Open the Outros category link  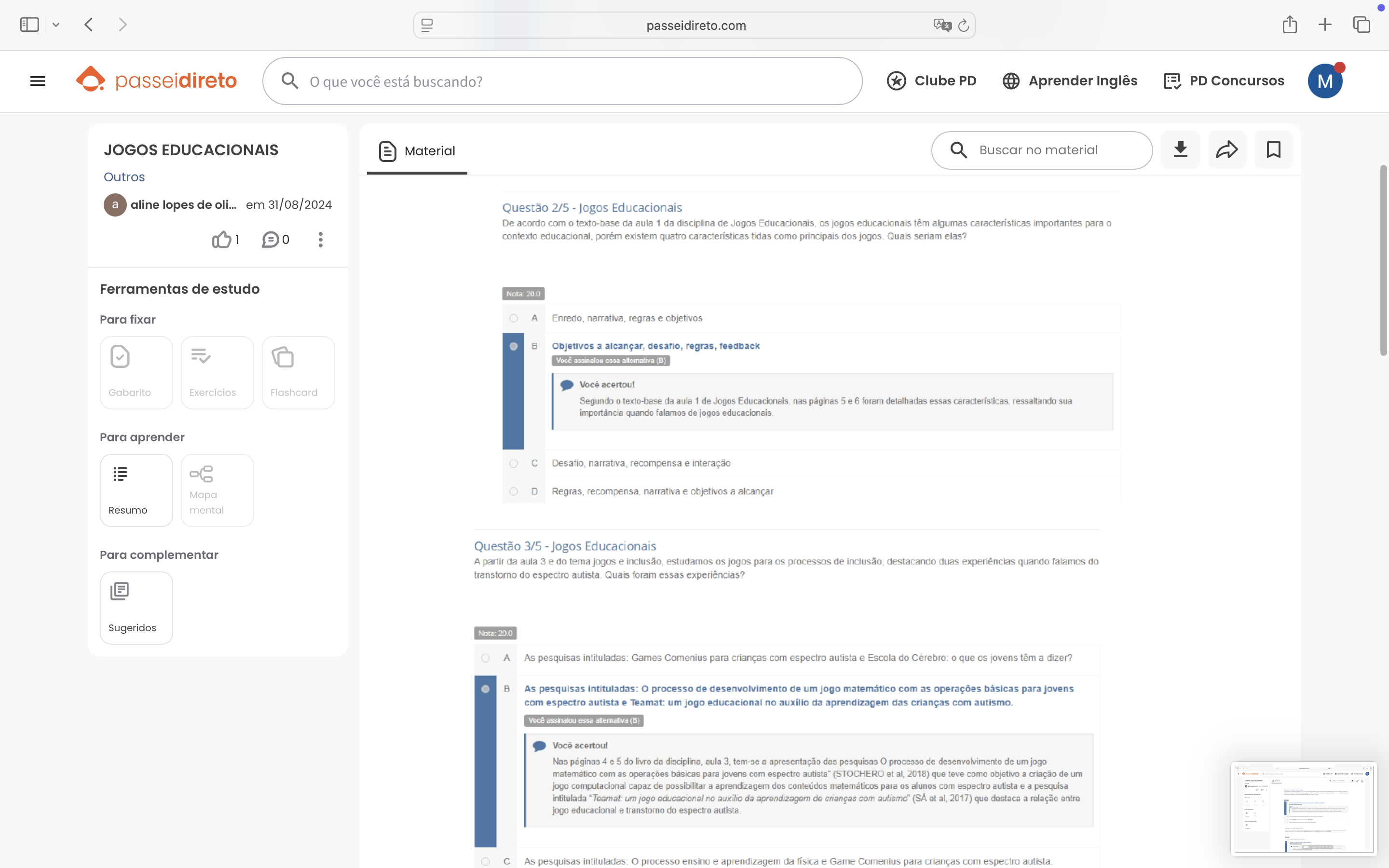(124, 177)
